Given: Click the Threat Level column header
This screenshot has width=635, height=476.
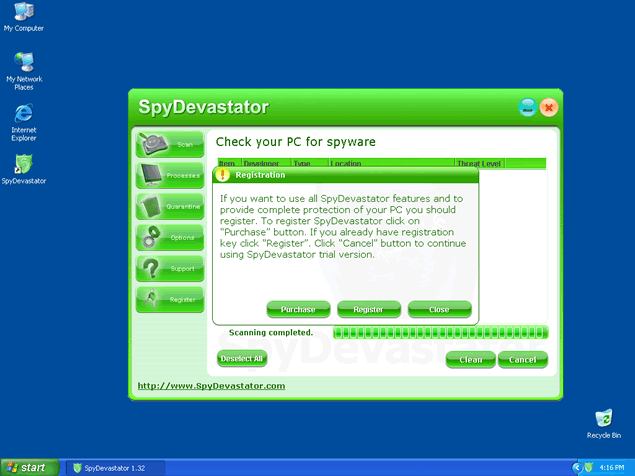Looking at the screenshot, I should tap(479, 162).
